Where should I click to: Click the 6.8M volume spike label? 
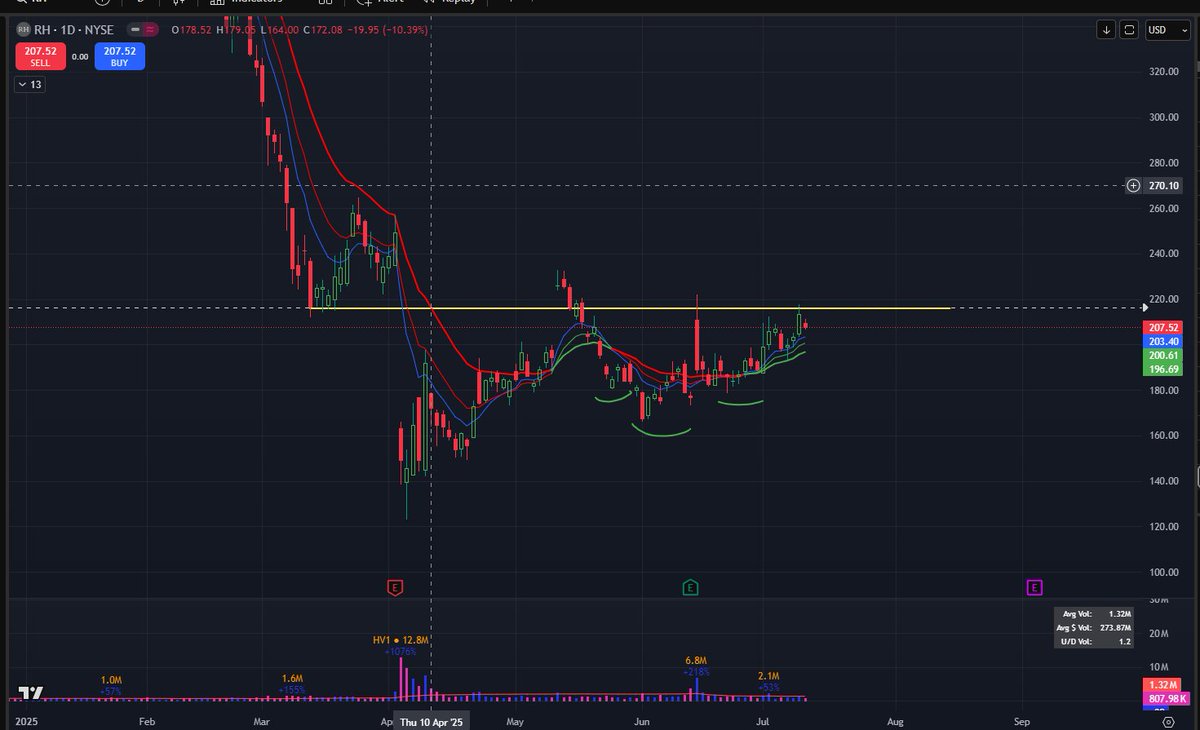coord(697,661)
